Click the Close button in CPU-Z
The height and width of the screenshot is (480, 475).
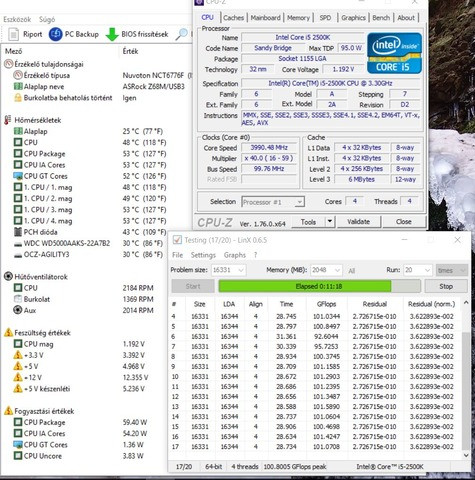click(x=404, y=222)
